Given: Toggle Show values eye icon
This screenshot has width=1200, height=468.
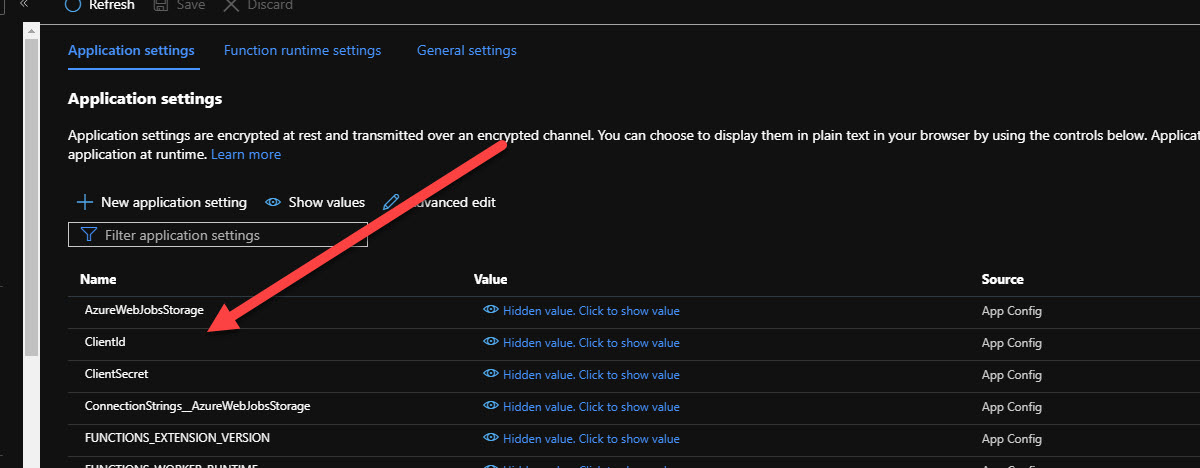Looking at the screenshot, I should coord(273,202).
